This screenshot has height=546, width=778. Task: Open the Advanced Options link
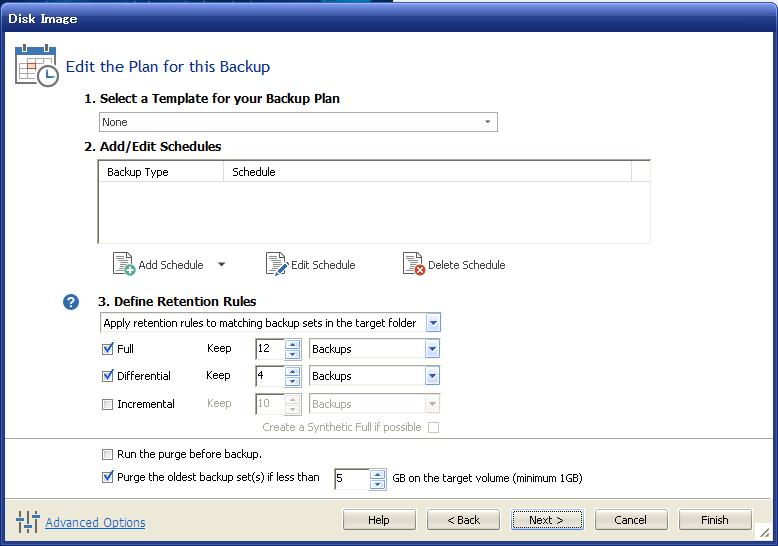(x=95, y=522)
